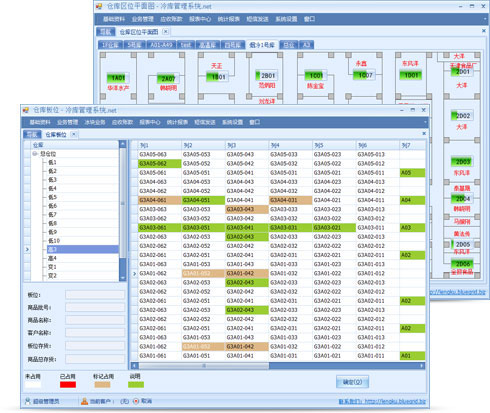Open 业务管理 menu in 仓库区位平面图 window
Screen dimensions: 490x413
(x=143, y=19)
